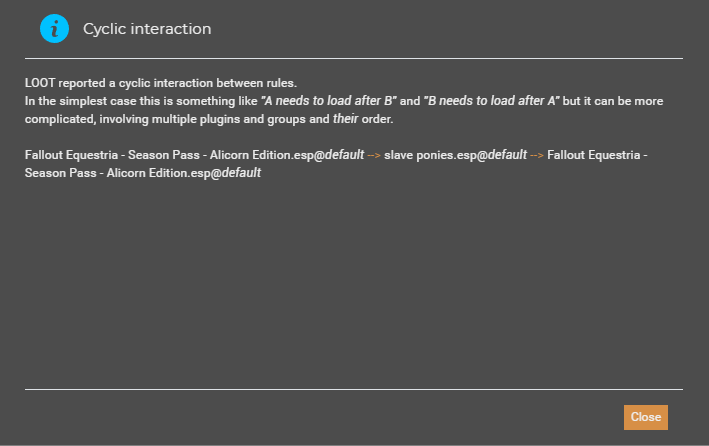Click the italic "A needs to load after B" text
This screenshot has width=709, height=446.
tap(329, 101)
